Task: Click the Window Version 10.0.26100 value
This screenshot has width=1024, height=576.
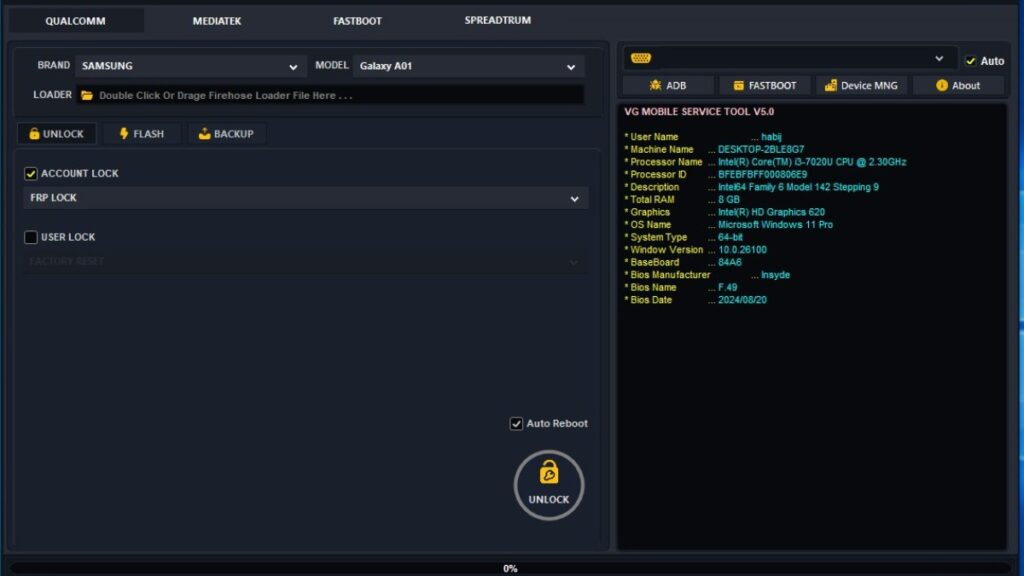Action: tap(742, 249)
